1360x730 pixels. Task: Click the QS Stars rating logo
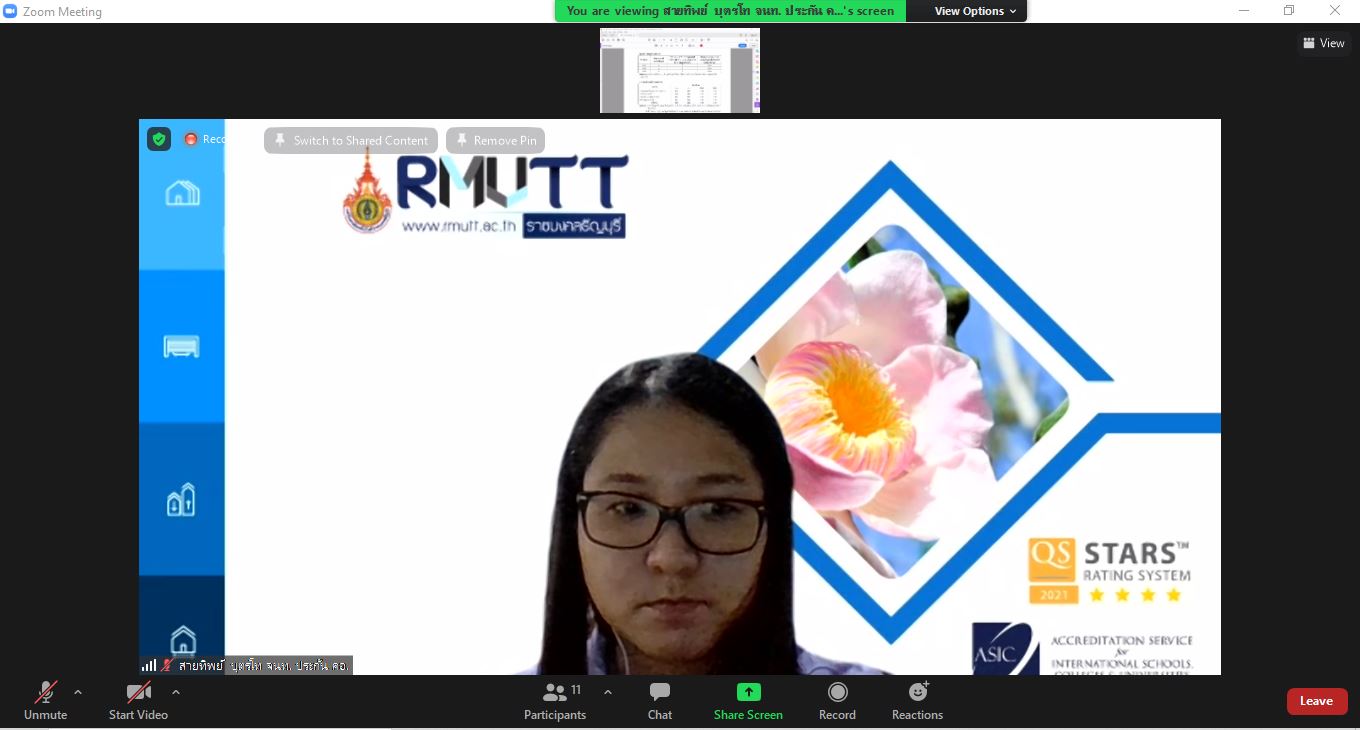tap(1110, 571)
